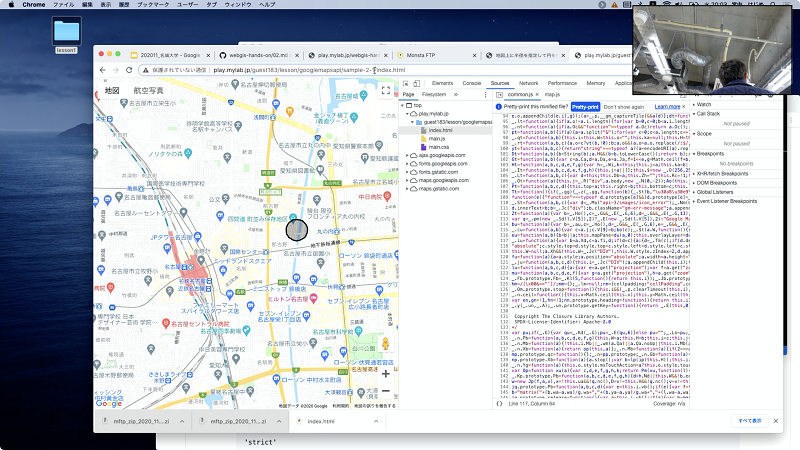Viewport: 800px width, 450px height.
Task: Zoom in on the map with the plus button
Action: pos(386,374)
